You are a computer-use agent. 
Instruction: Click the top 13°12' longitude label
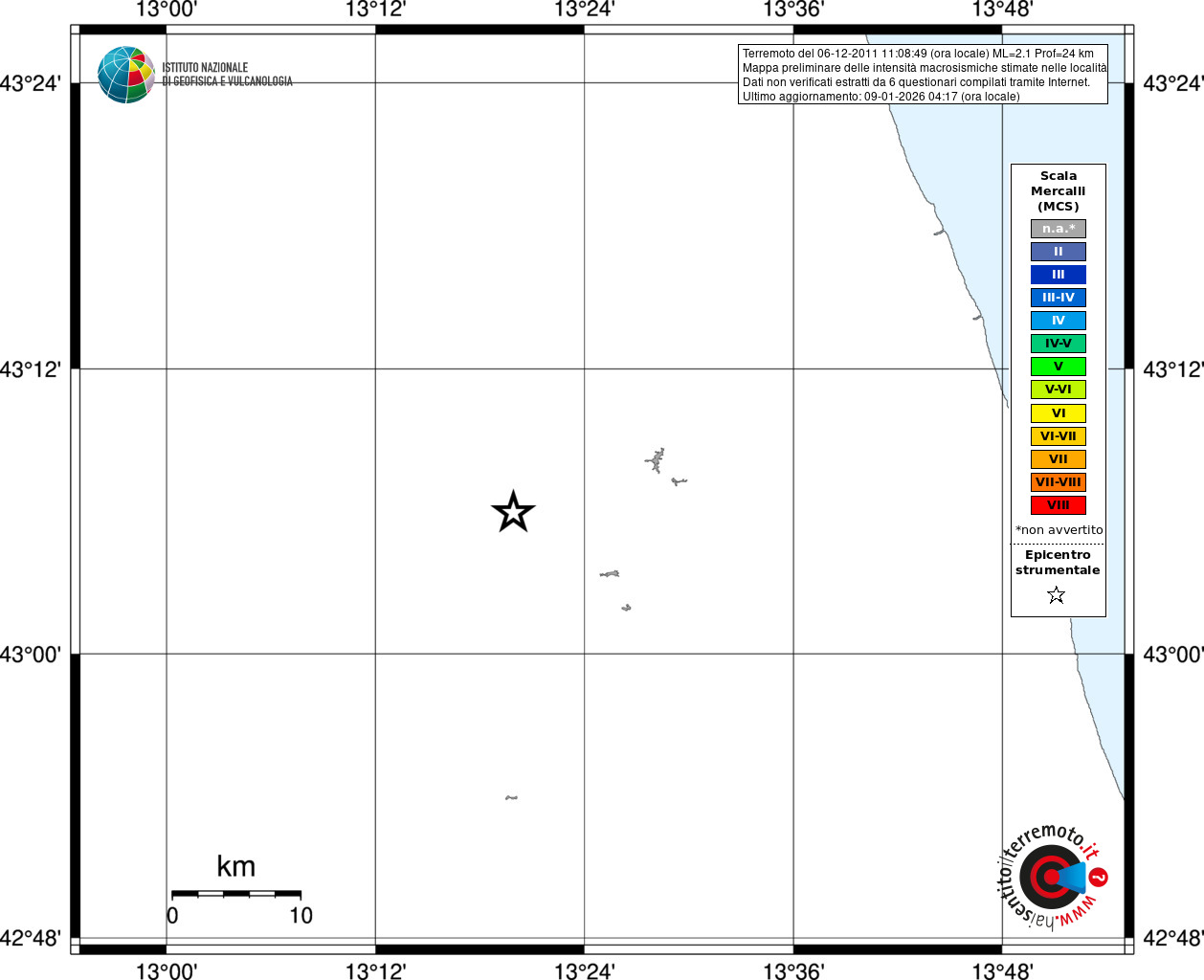click(375, 11)
